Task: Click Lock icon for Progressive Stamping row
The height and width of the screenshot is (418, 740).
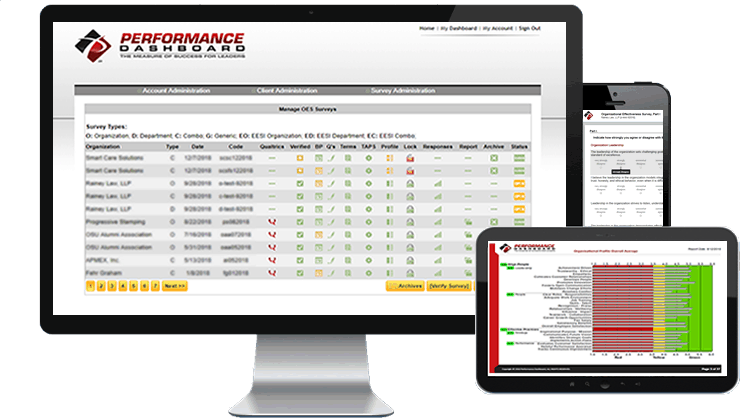Action: [410, 222]
